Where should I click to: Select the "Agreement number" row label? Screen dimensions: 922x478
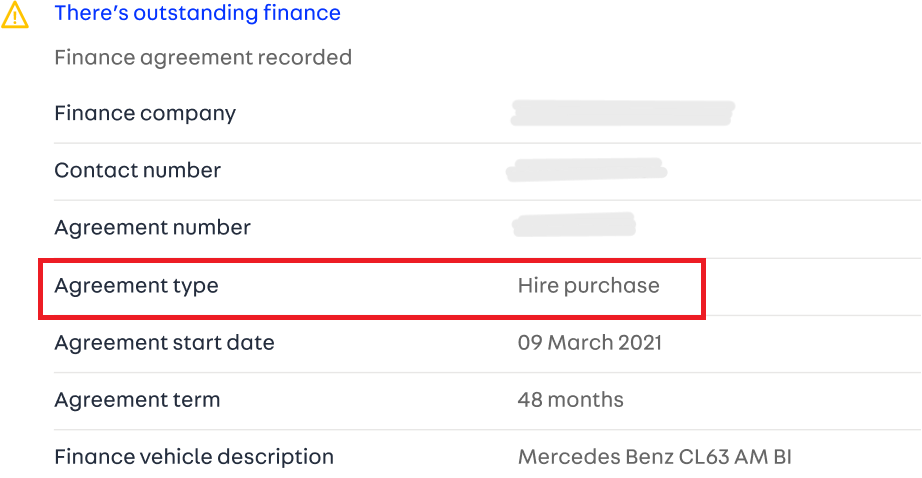pyautogui.click(x=152, y=228)
